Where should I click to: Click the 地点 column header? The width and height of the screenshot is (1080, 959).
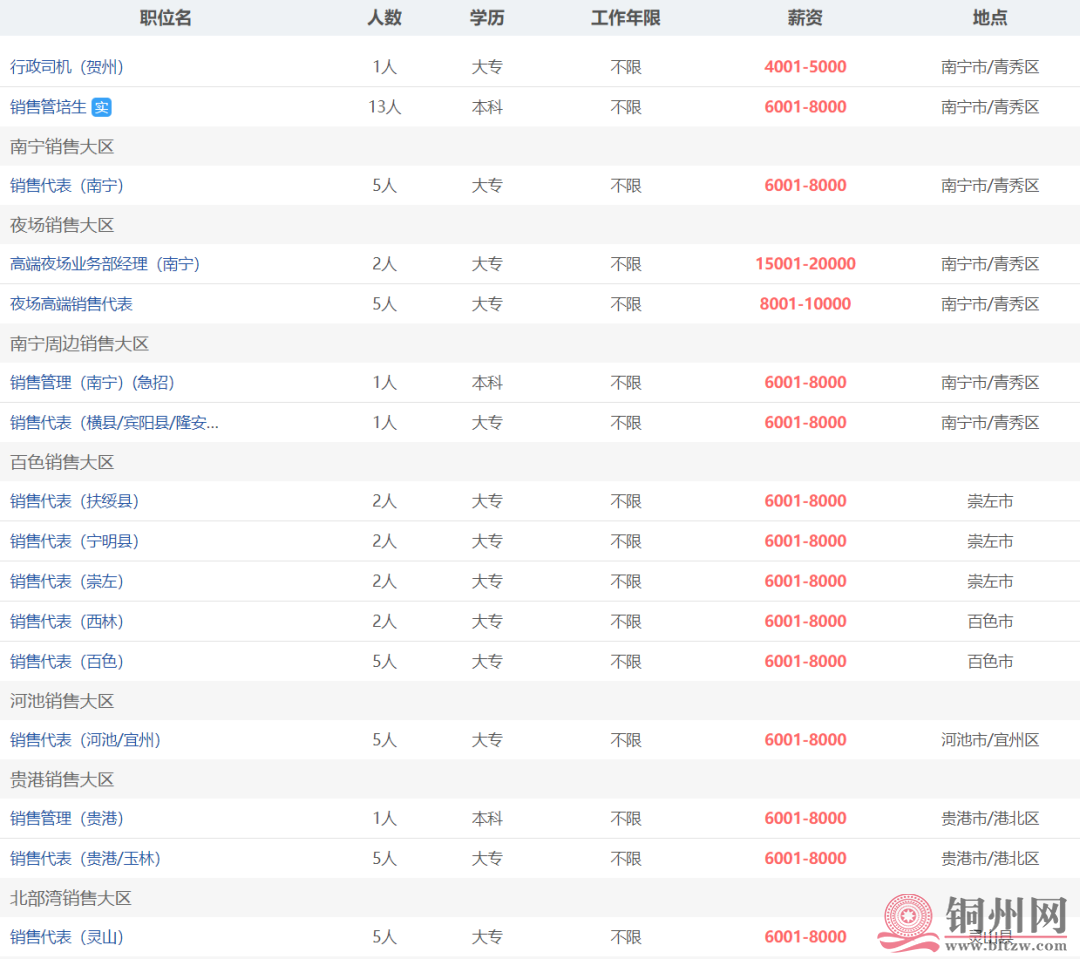tap(990, 18)
